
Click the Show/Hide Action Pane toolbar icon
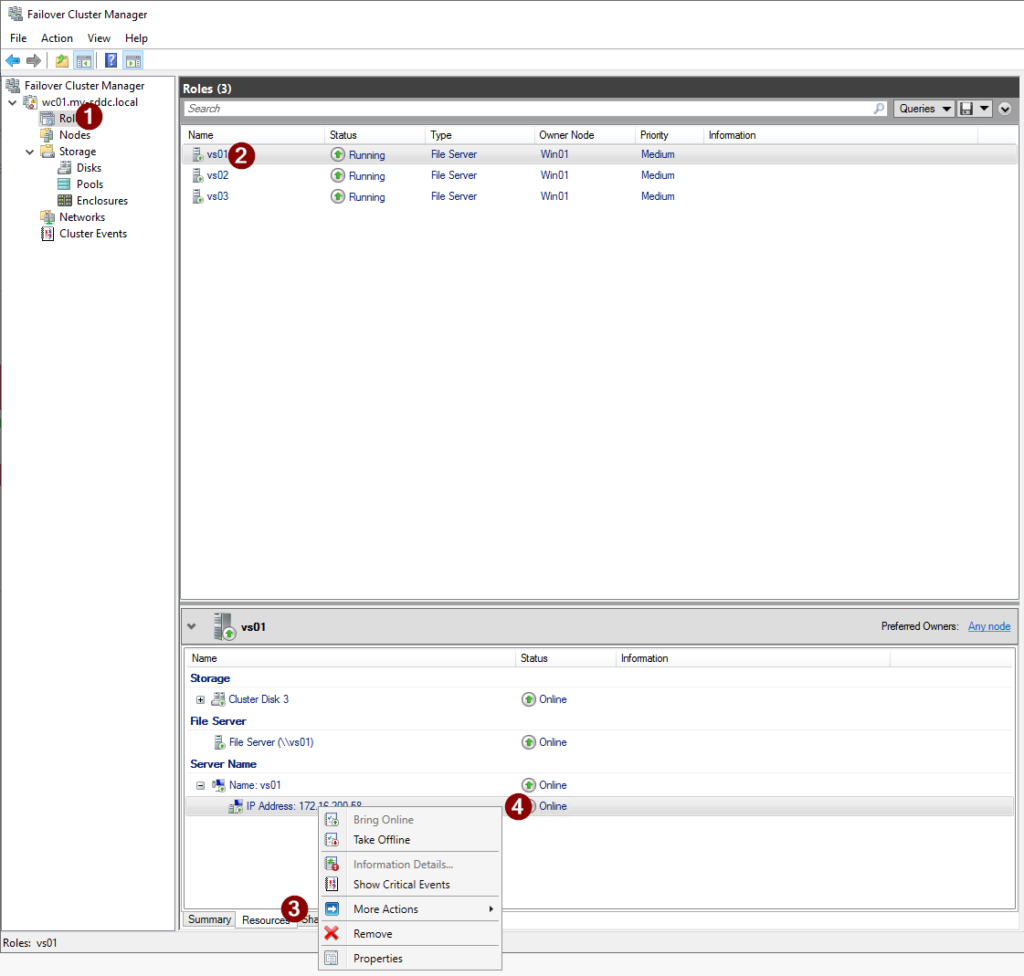point(133,61)
